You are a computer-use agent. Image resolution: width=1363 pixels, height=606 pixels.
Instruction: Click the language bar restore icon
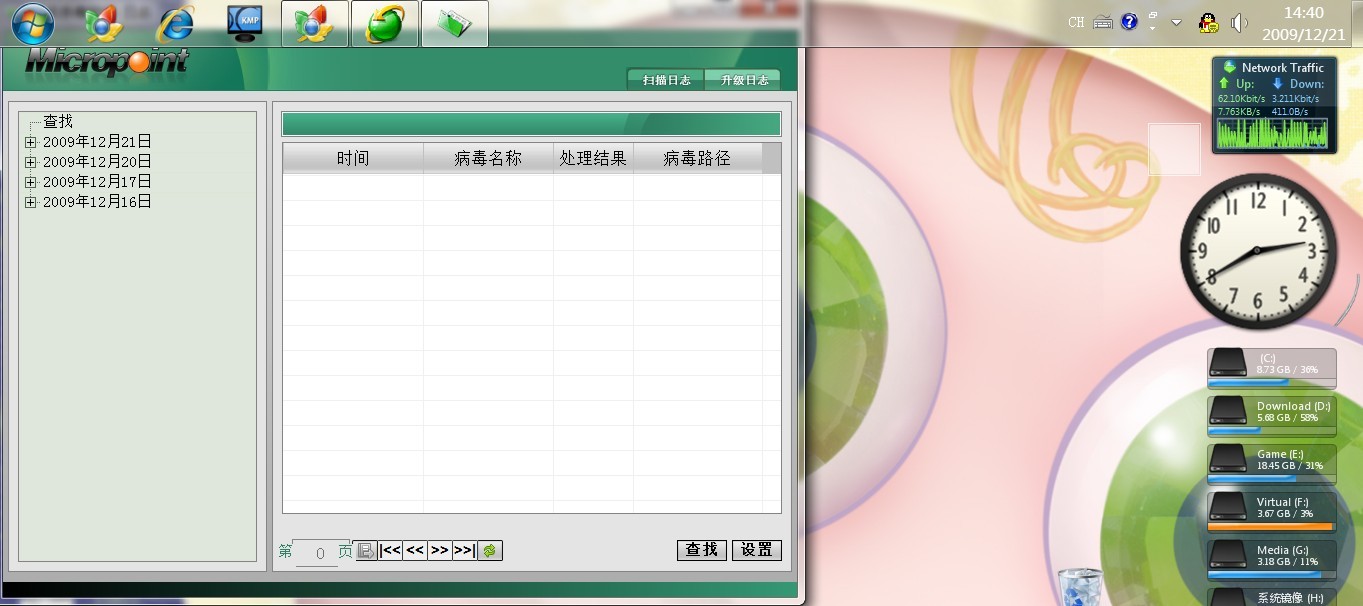(1153, 17)
